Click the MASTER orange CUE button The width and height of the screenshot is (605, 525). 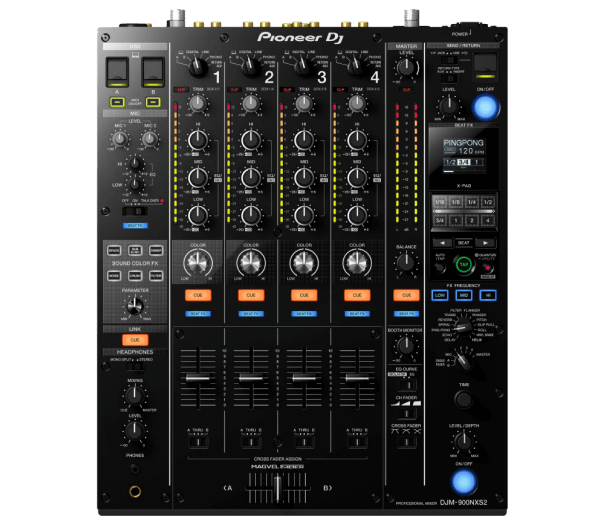point(406,295)
